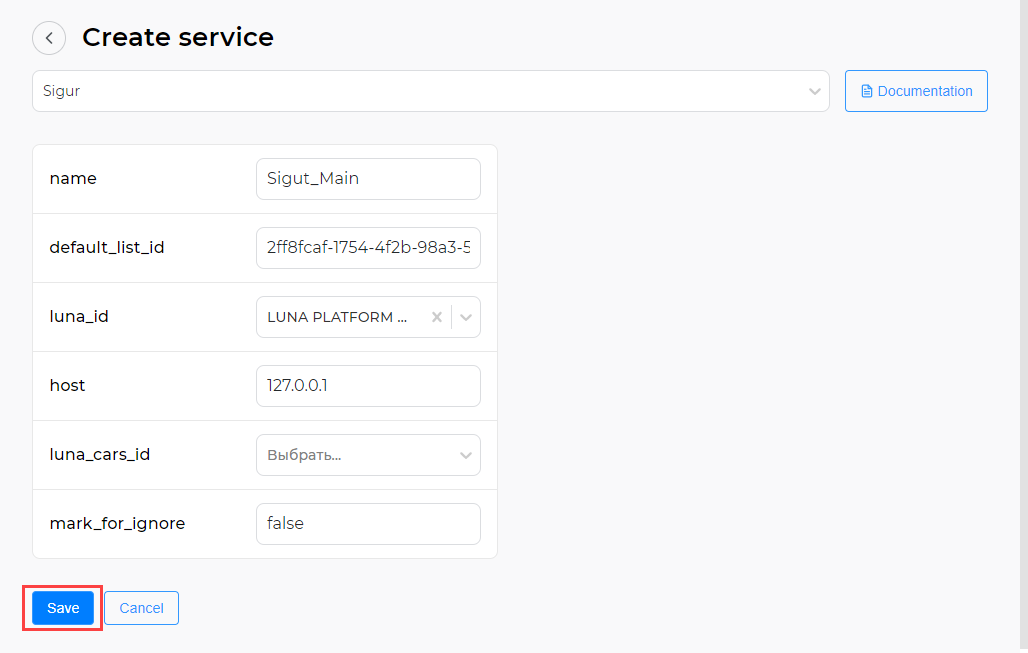The height and width of the screenshot is (653, 1028).
Task: Click the host field showing 127.0.0.1
Action: coord(368,385)
